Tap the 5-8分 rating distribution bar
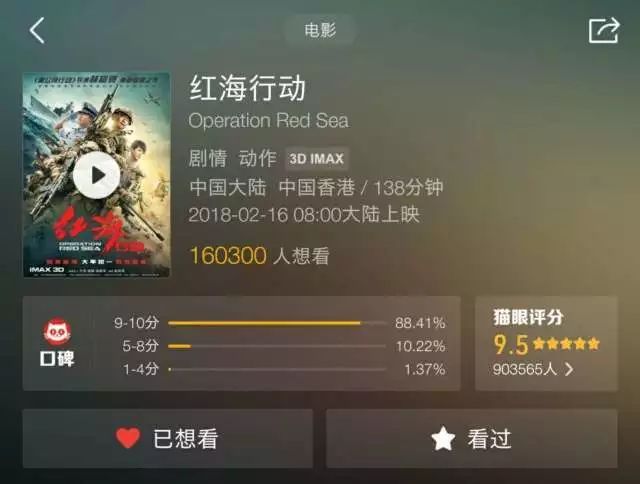 (277, 346)
